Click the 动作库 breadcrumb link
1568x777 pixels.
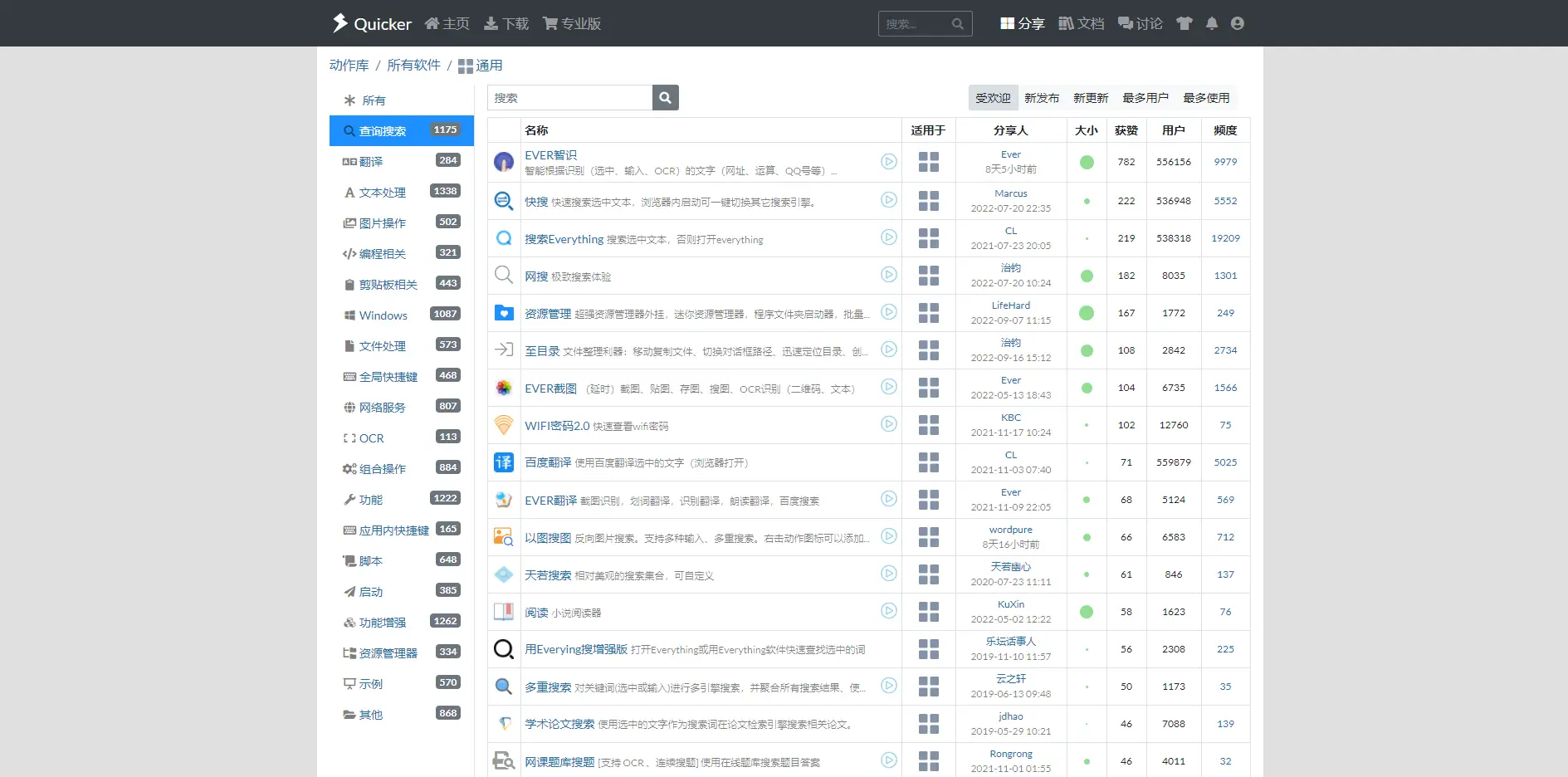tap(349, 65)
